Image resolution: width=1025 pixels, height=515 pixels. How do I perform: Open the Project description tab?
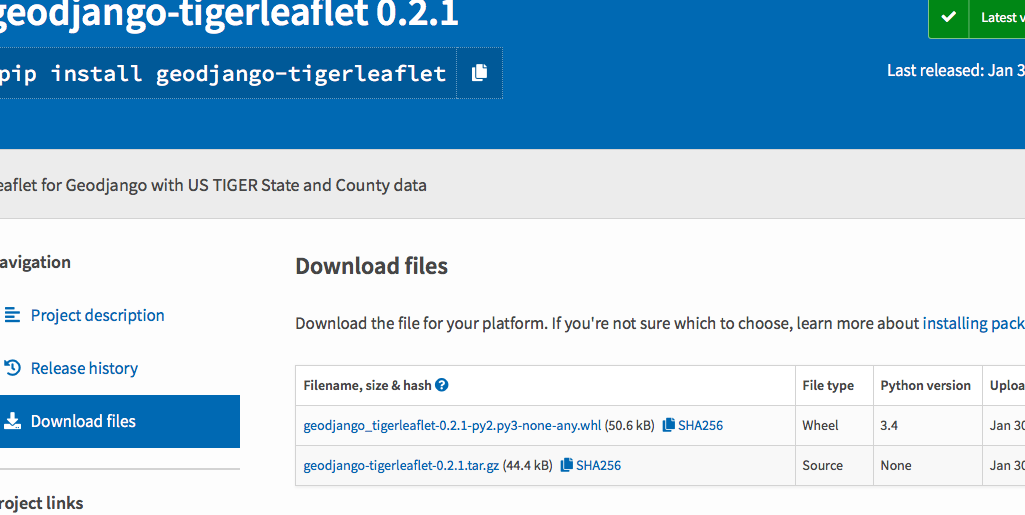pos(97,315)
